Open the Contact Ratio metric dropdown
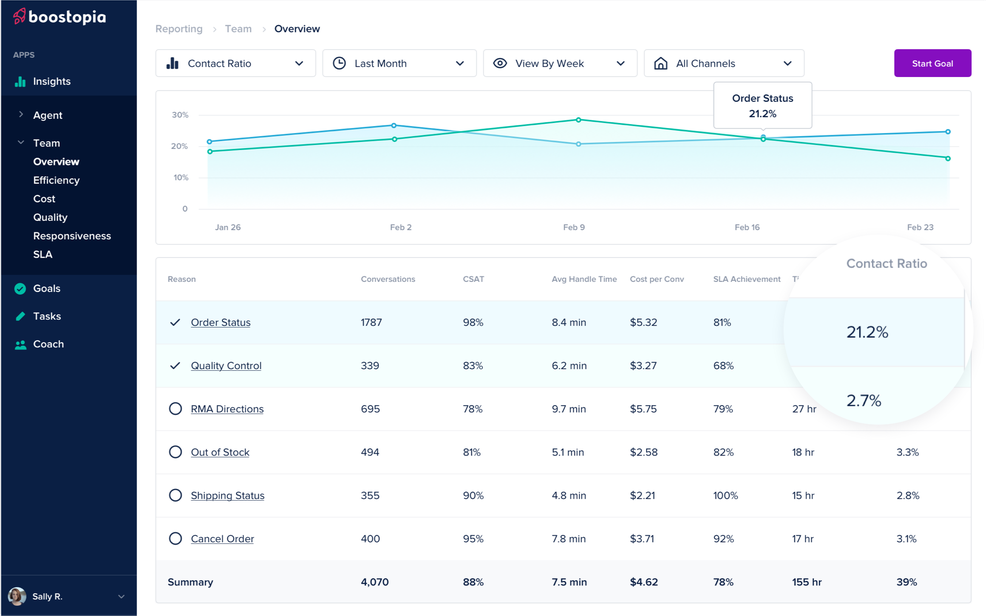The height and width of the screenshot is (616, 1000). [235, 63]
